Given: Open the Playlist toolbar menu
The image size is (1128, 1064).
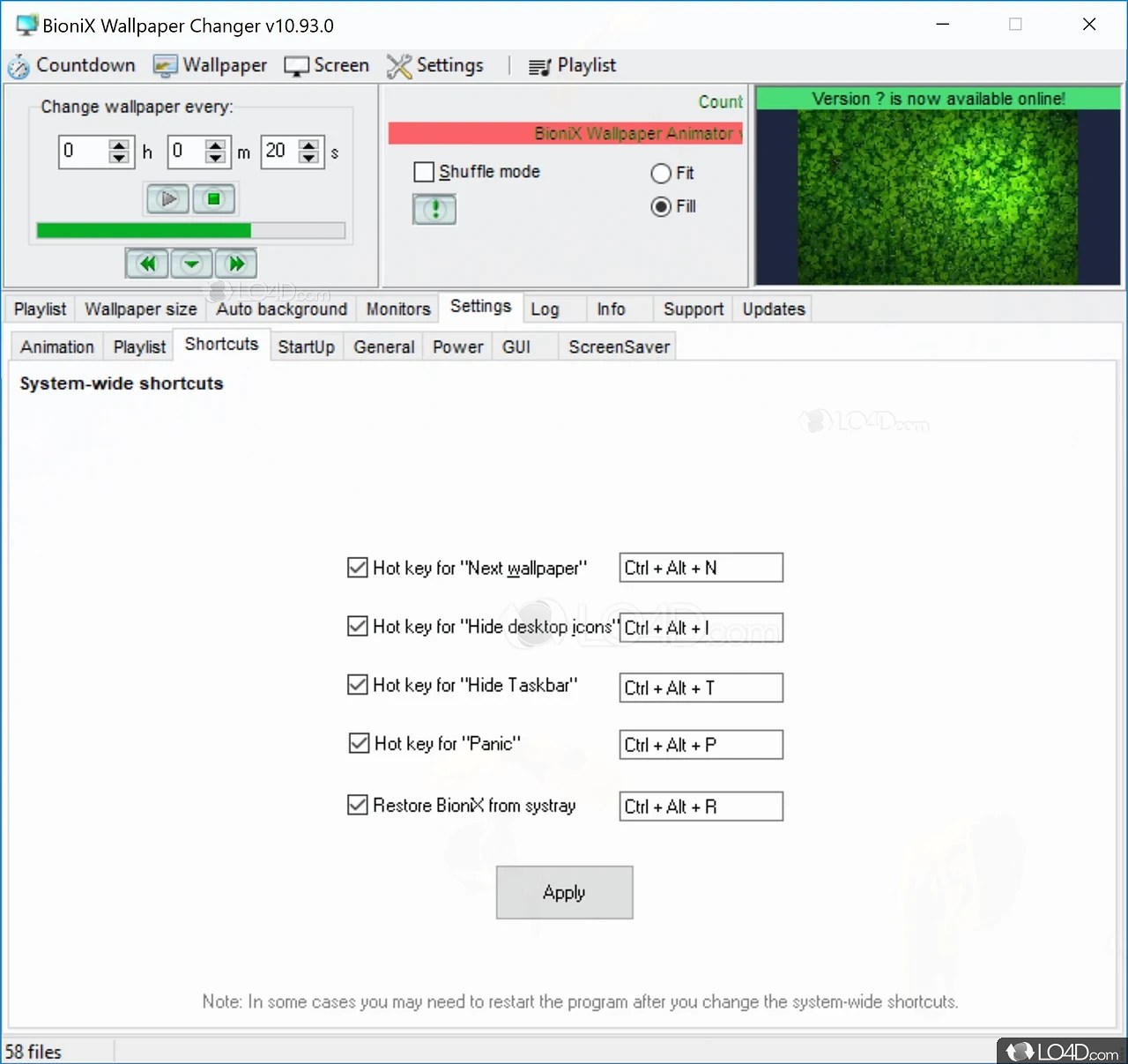Looking at the screenshot, I should coord(572,65).
